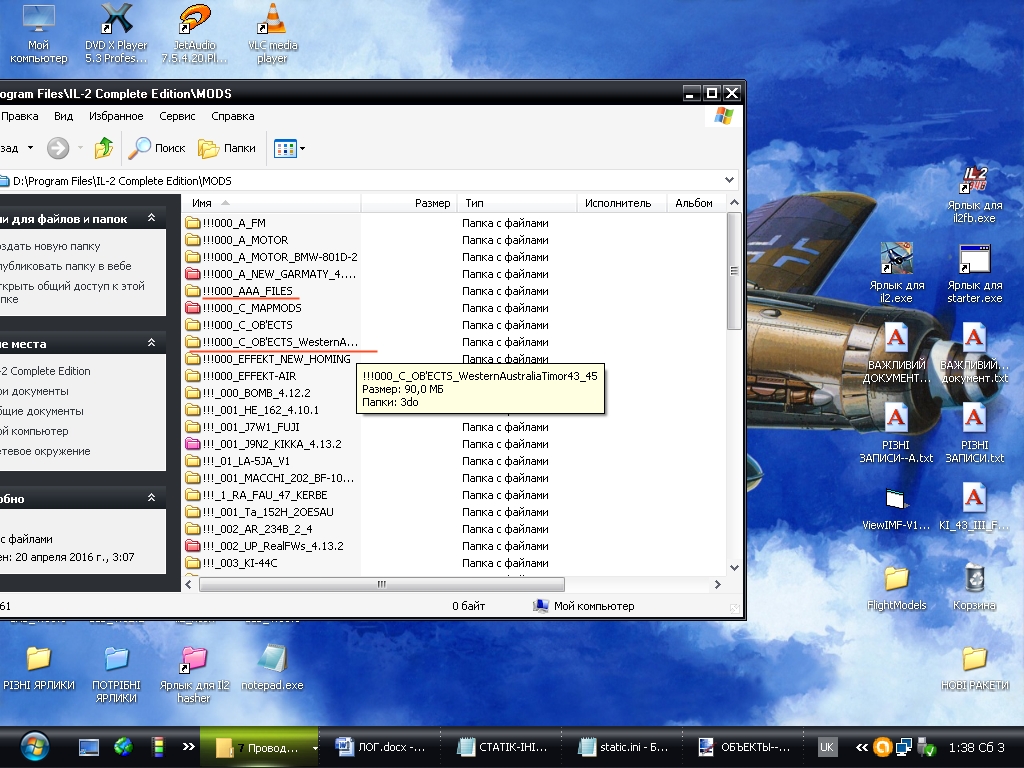Switch to static.ini taskbar window
The image size is (1024, 768).
click(x=624, y=747)
